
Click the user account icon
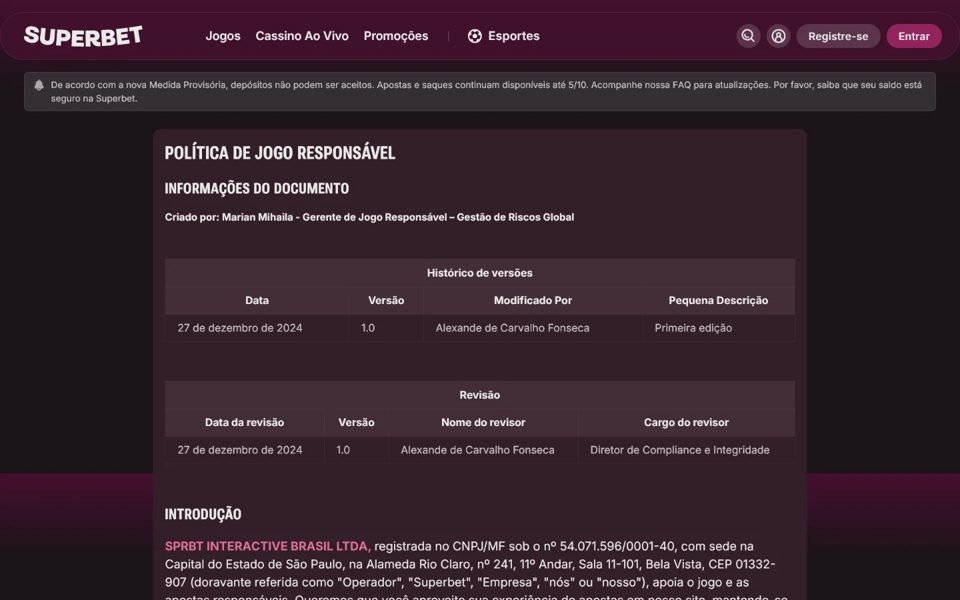pos(778,36)
